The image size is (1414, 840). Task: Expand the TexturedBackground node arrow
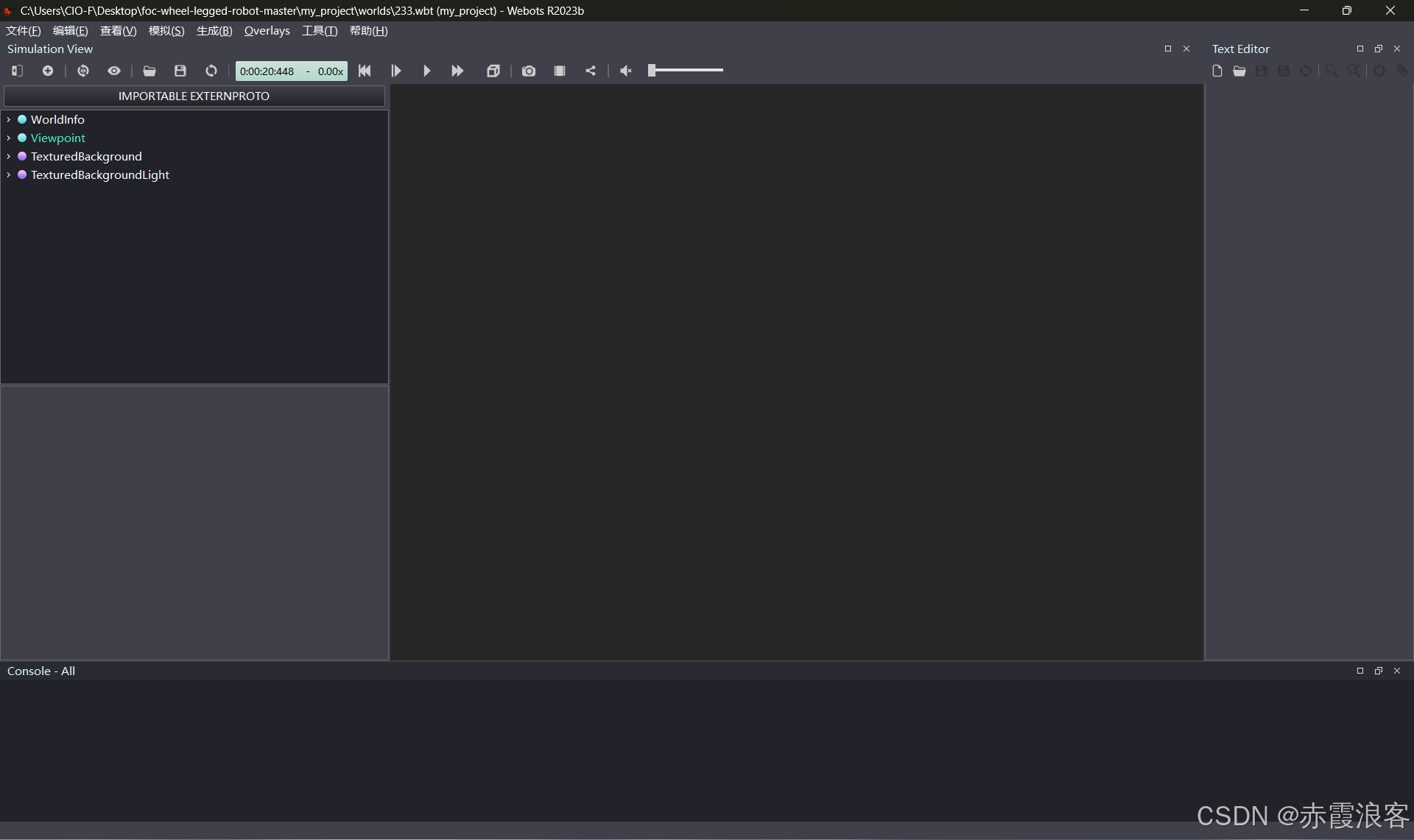[8, 156]
